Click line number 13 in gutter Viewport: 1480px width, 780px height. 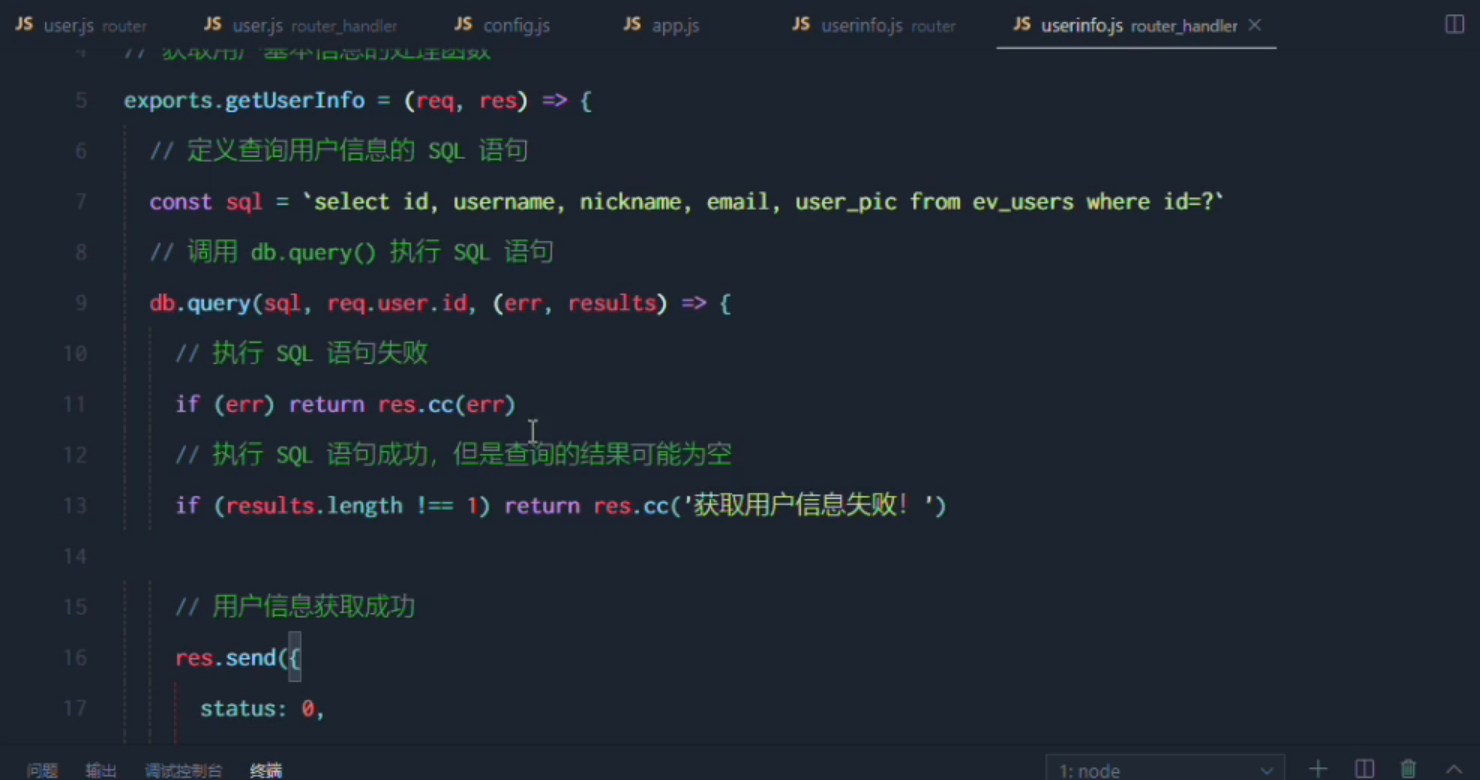(x=76, y=505)
